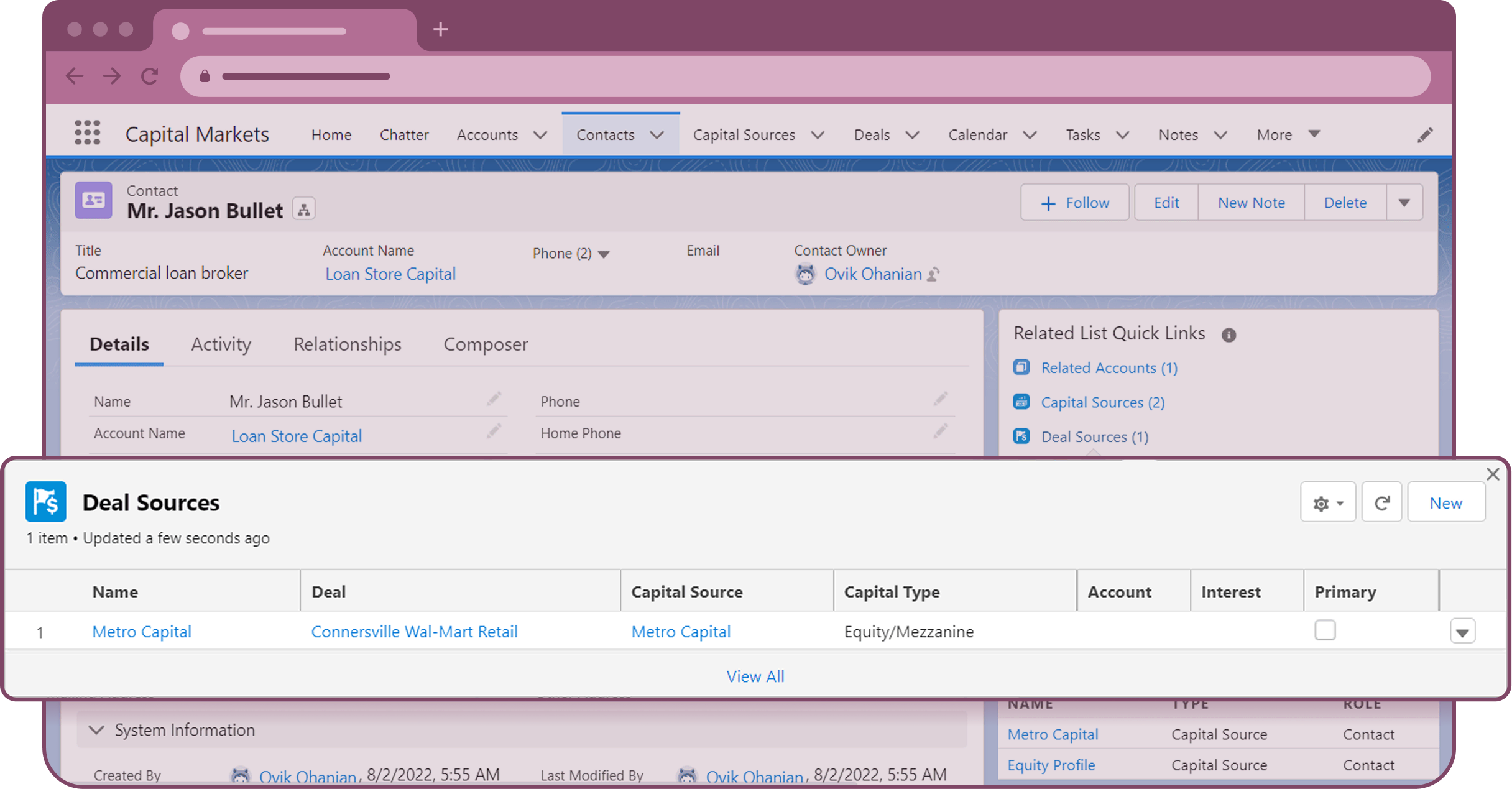Open the Calendar tab dropdown chevron
The image size is (1512, 789).
tap(1030, 135)
